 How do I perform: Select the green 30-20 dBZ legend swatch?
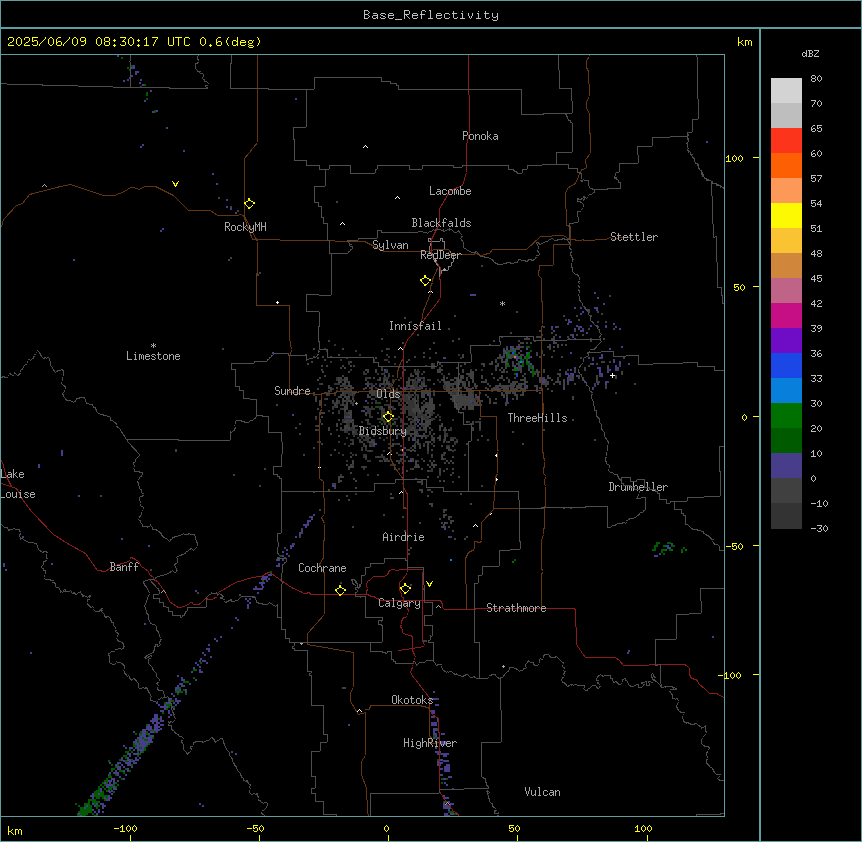(786, 416)
